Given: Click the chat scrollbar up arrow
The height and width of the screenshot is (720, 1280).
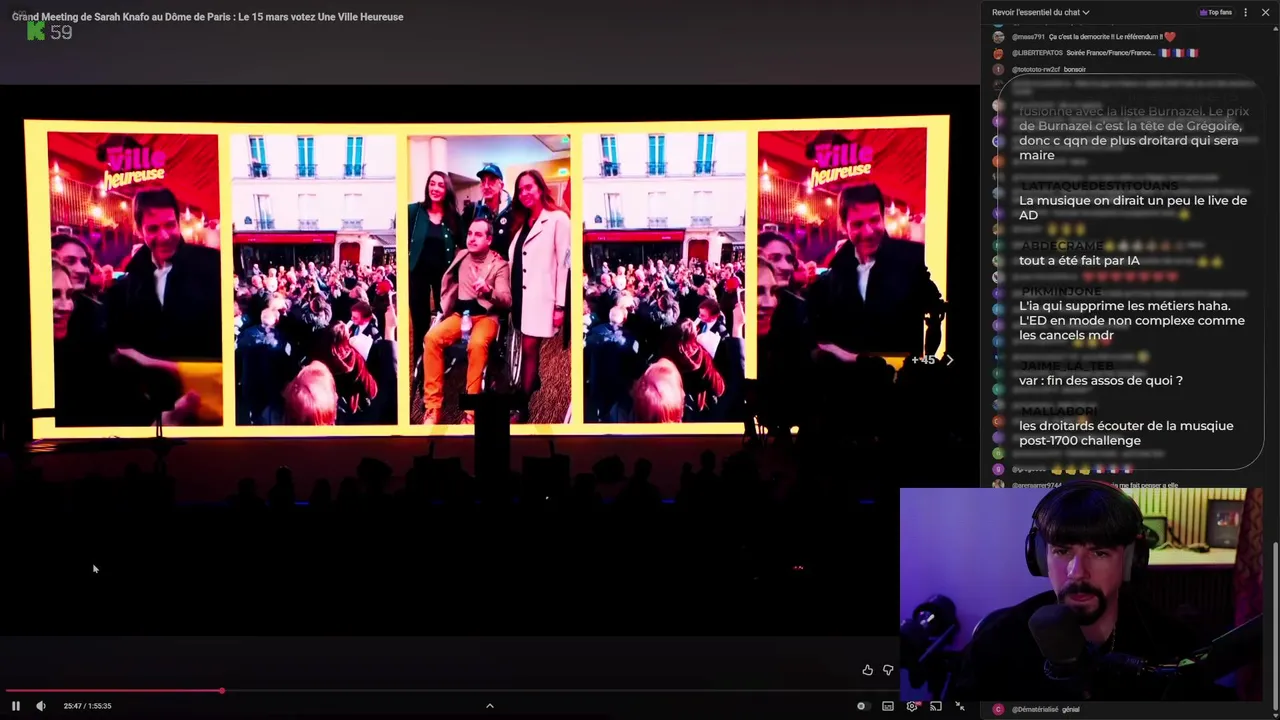Looking at the screenshot, I should [1275, 30].
